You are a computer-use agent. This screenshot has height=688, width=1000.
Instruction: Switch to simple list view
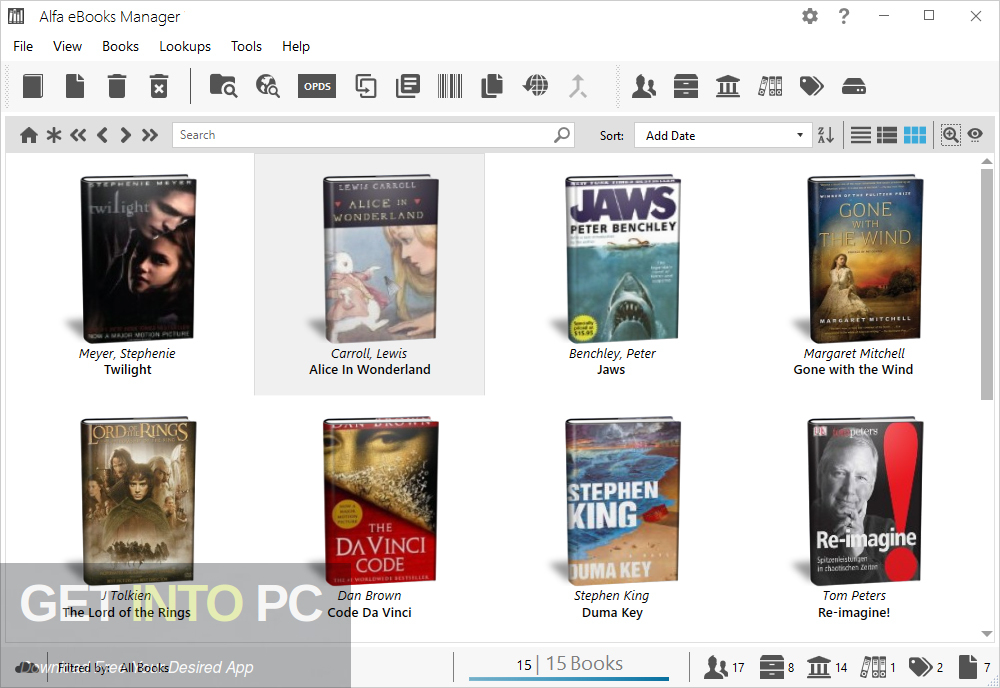pos(860,135)
